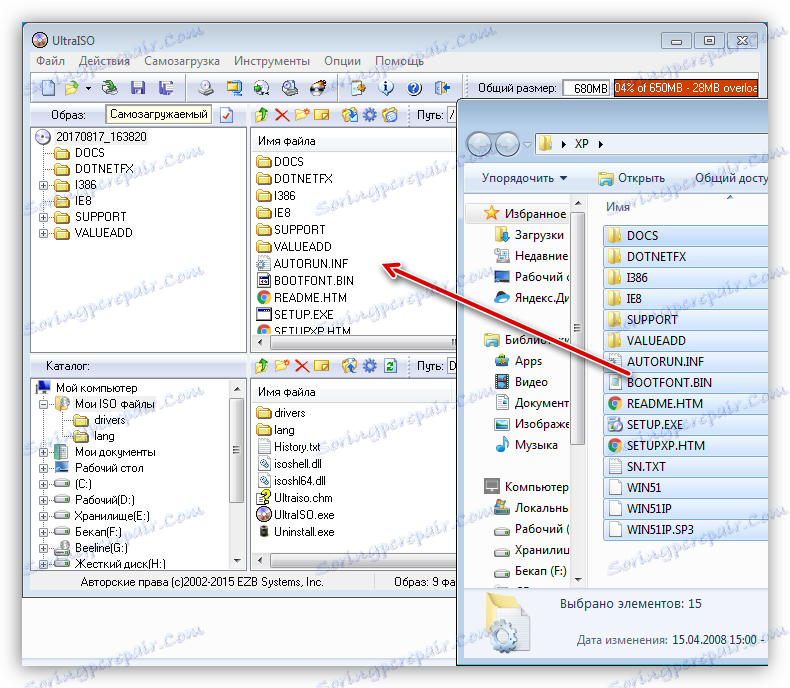Screen dimensions: 790x688
Task: Click the folder view icon in image toolbar
Action: click(390, 115)
